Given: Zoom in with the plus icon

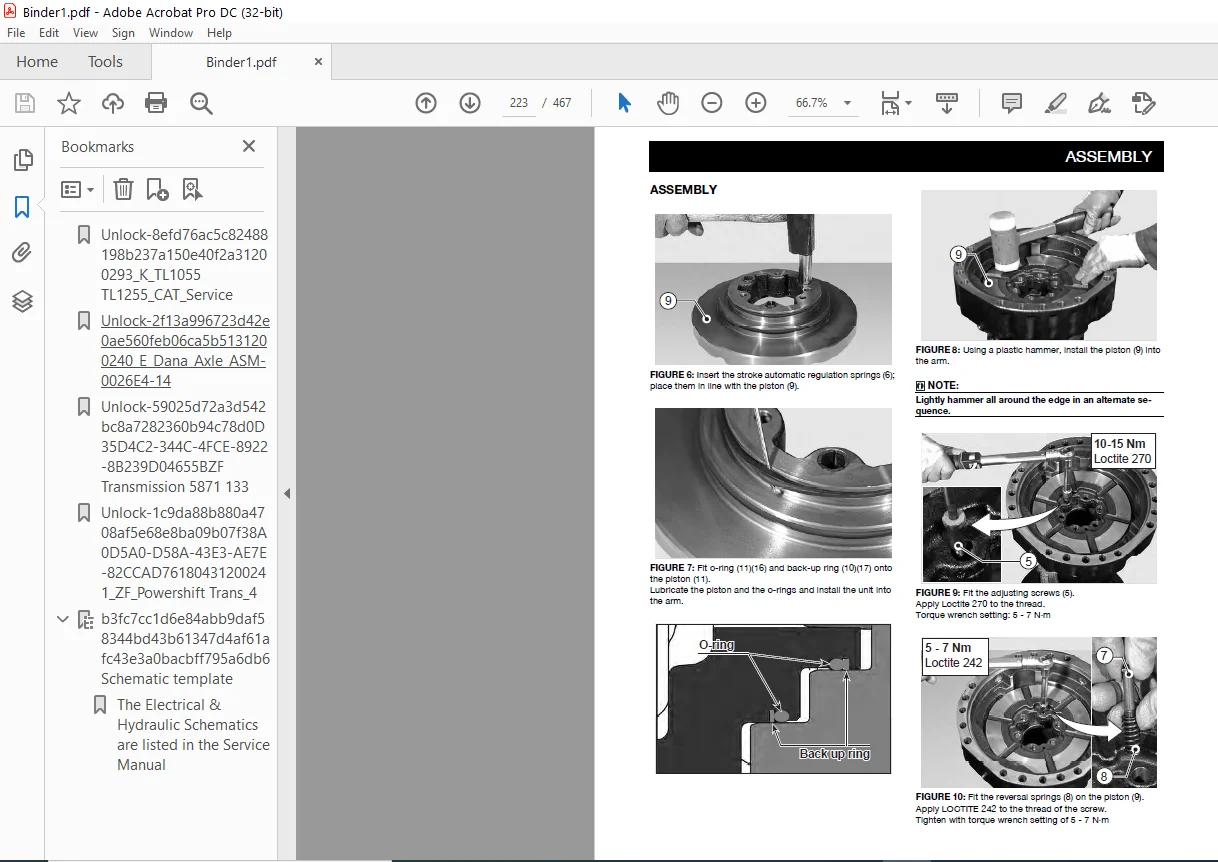Looking at the screenshot, I should coord(756,103).
